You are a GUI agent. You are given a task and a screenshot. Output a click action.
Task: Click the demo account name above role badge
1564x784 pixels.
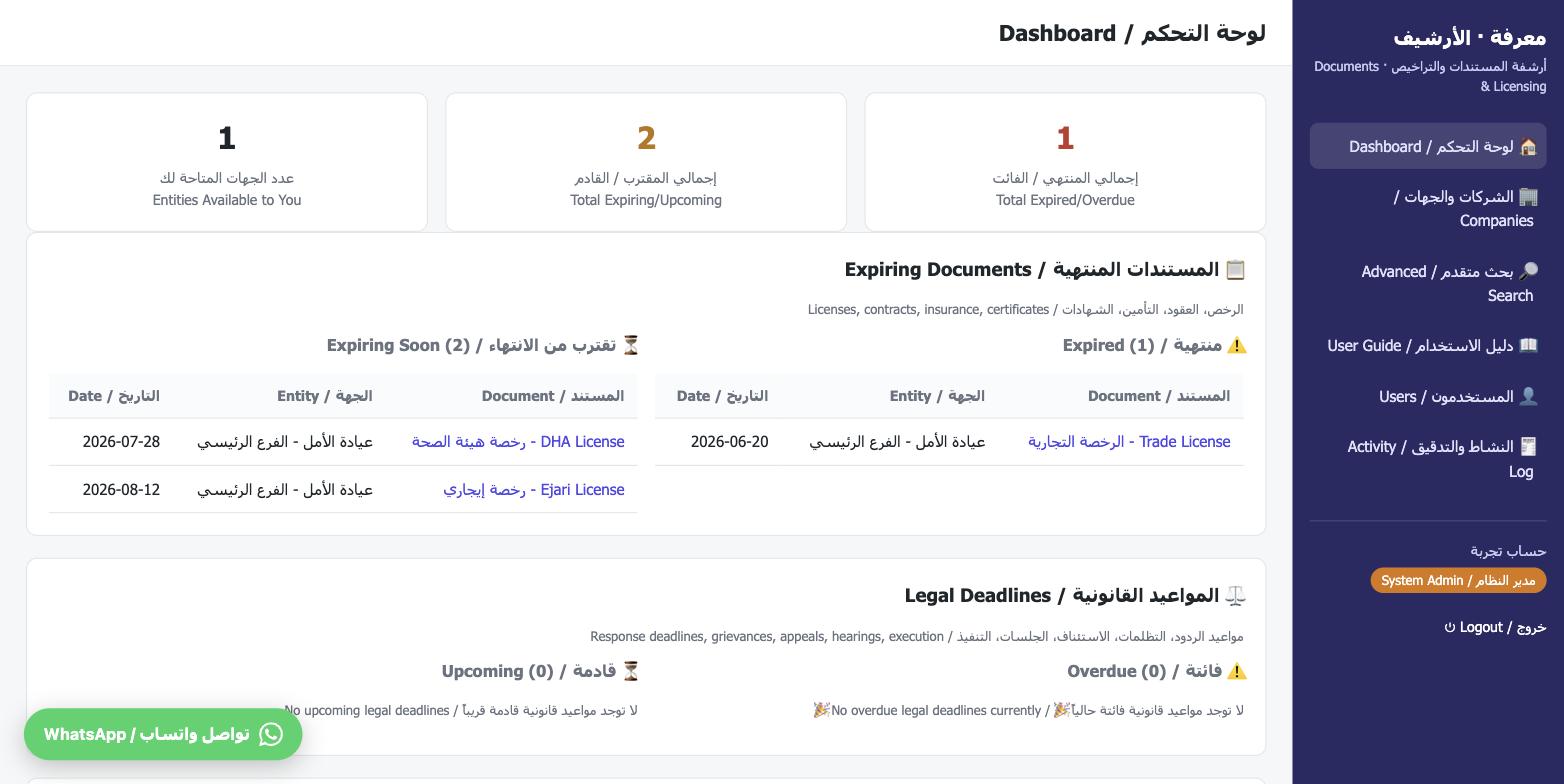1508,551
